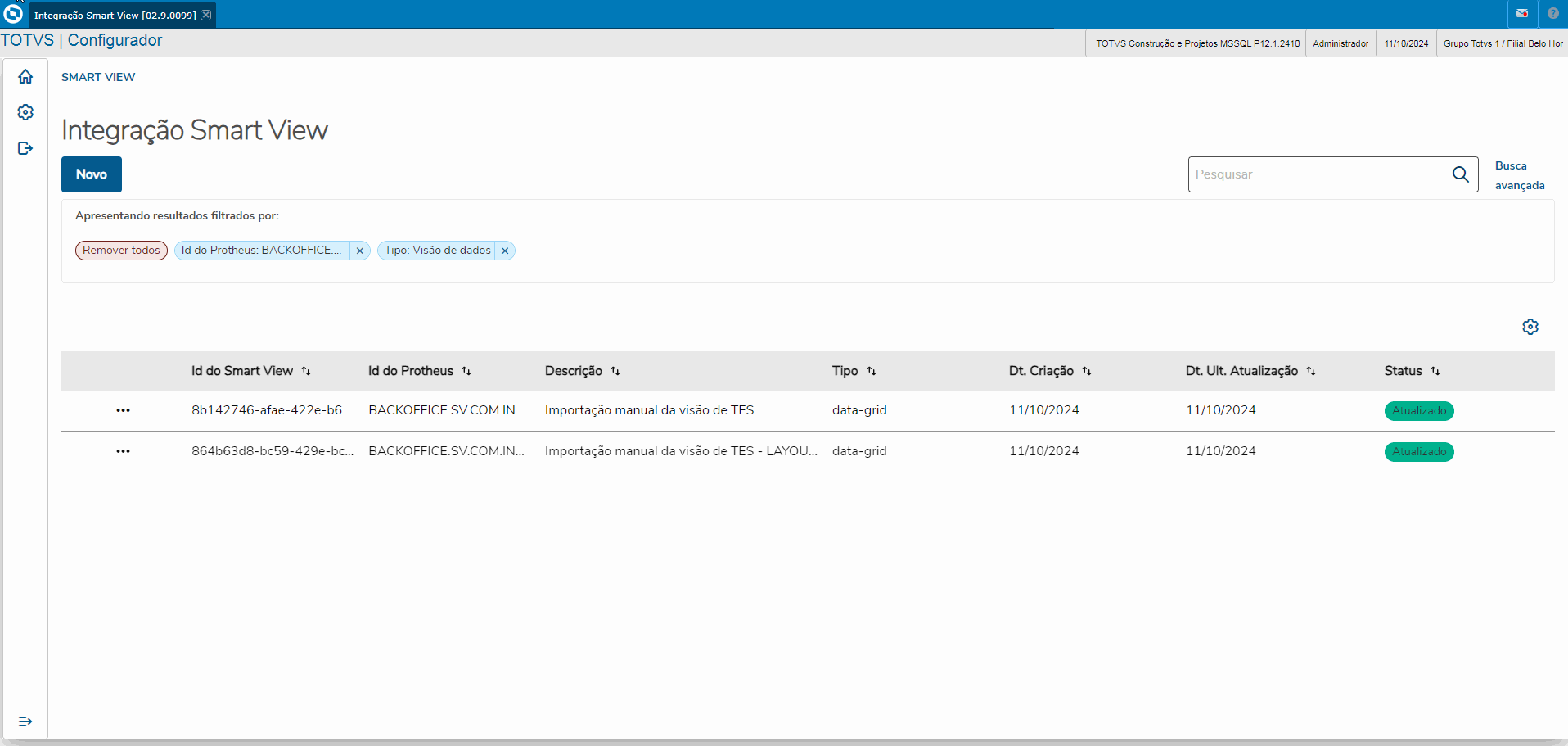The width and height of the screenshot is (1568, 746).
Task: Click the Descrição column header label
Action: point(574,371)
